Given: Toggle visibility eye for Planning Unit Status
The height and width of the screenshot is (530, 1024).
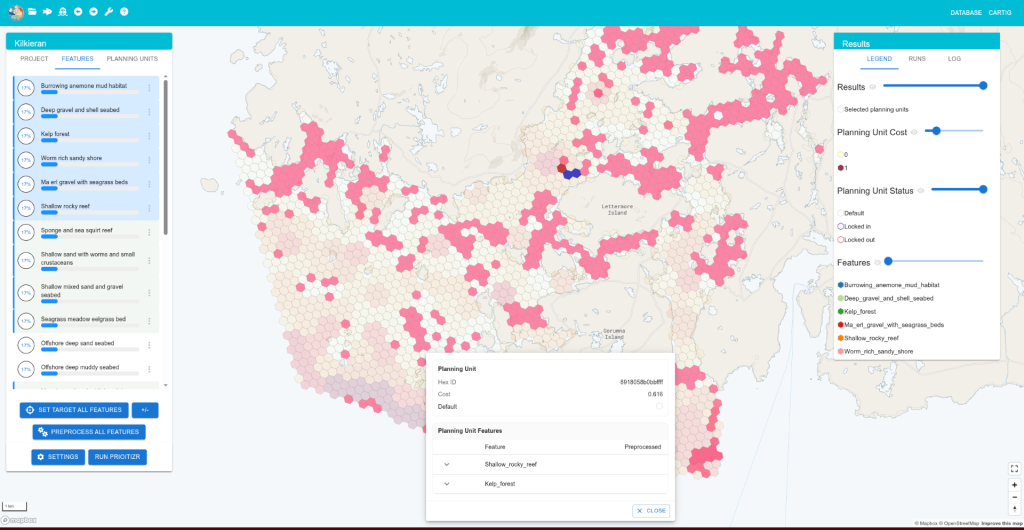Looking at the screenshot, I should click(922, 190).
